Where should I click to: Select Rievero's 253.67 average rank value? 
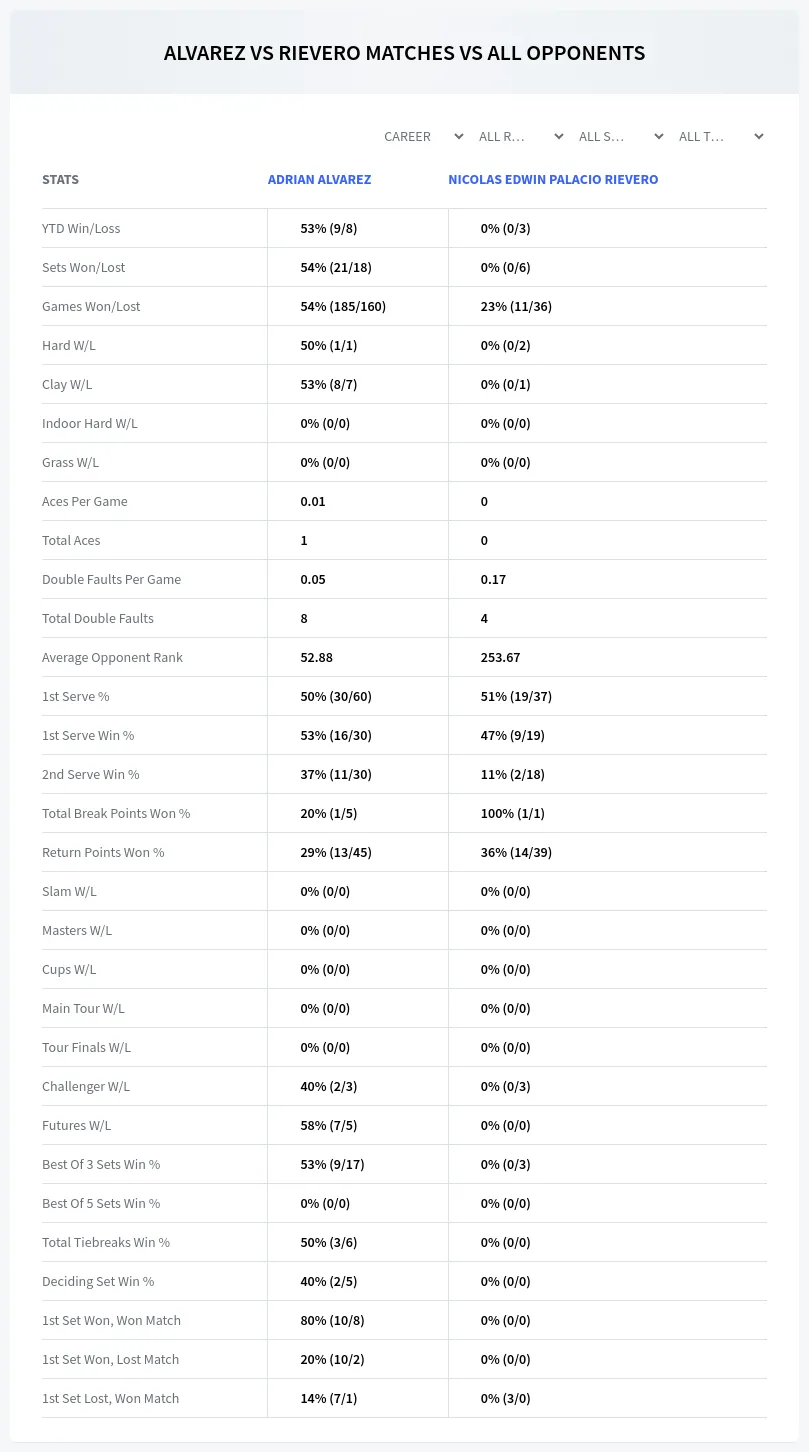pyautogui.click(x=500, y=657)
